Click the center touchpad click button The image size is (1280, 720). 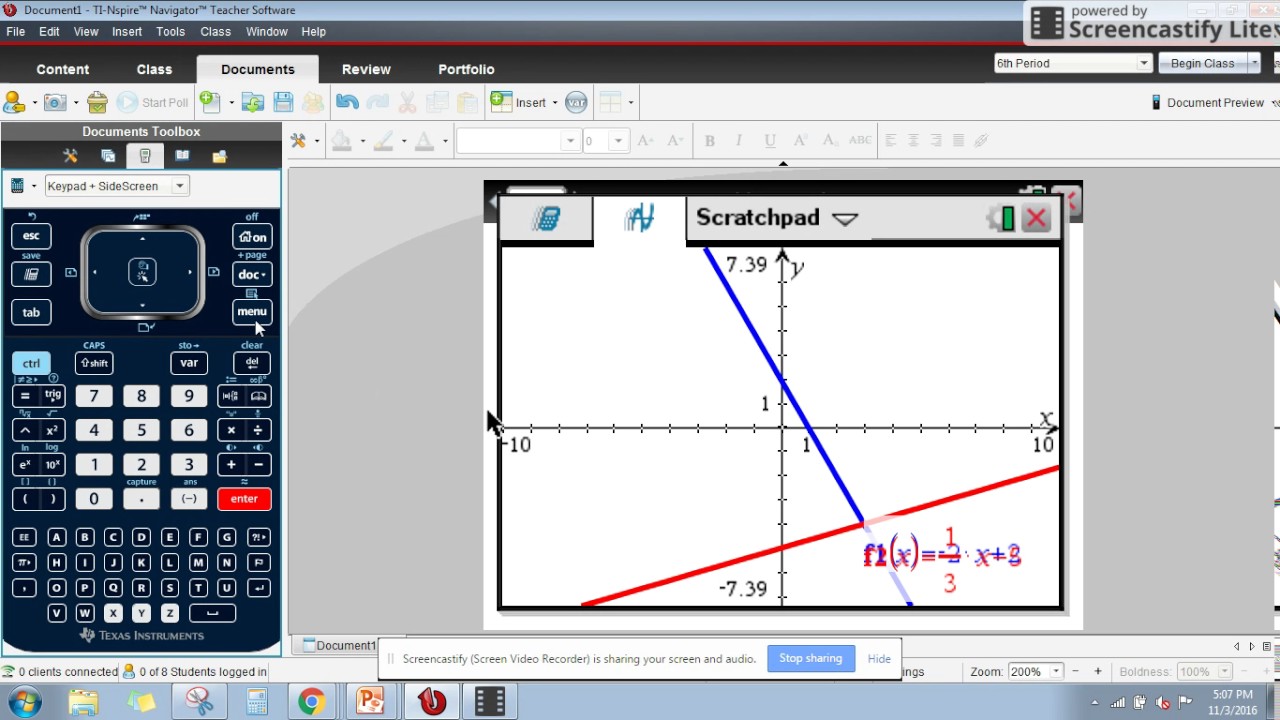143,271
